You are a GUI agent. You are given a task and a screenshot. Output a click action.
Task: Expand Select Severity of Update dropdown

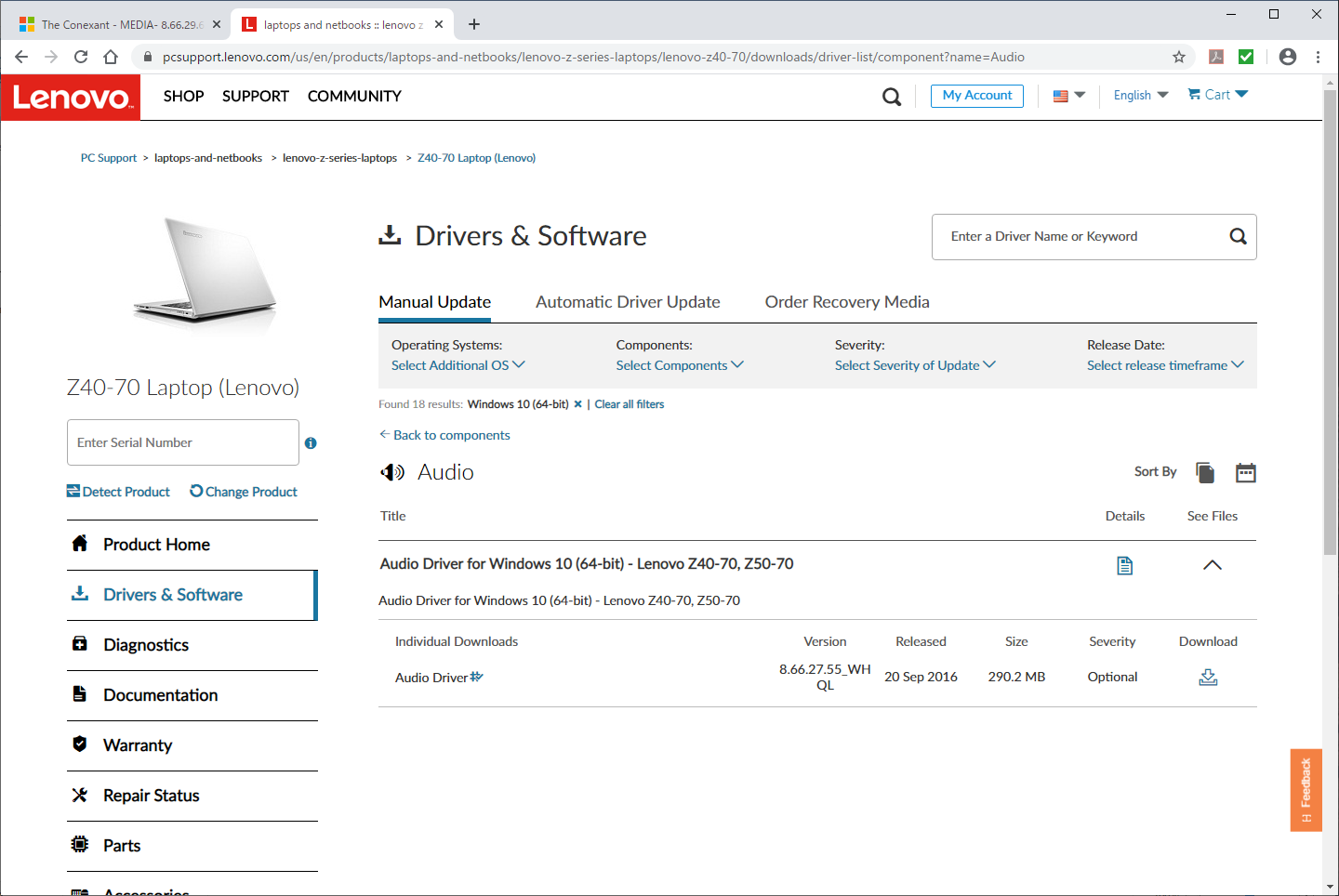pyautogui.click(x=915, y=365)
